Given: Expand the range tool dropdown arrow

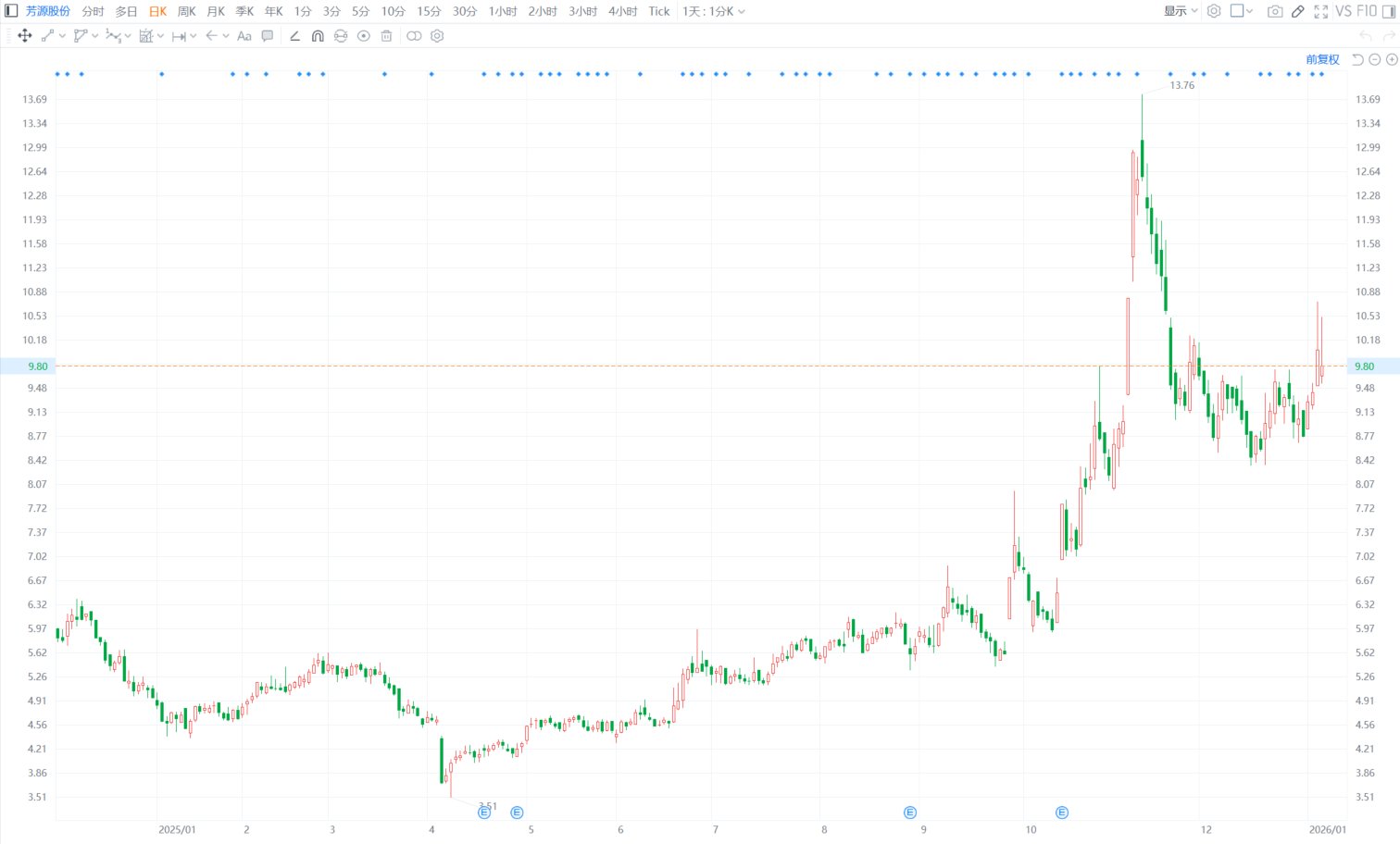Looking at the screenshot, I should [x=193, y=36].
